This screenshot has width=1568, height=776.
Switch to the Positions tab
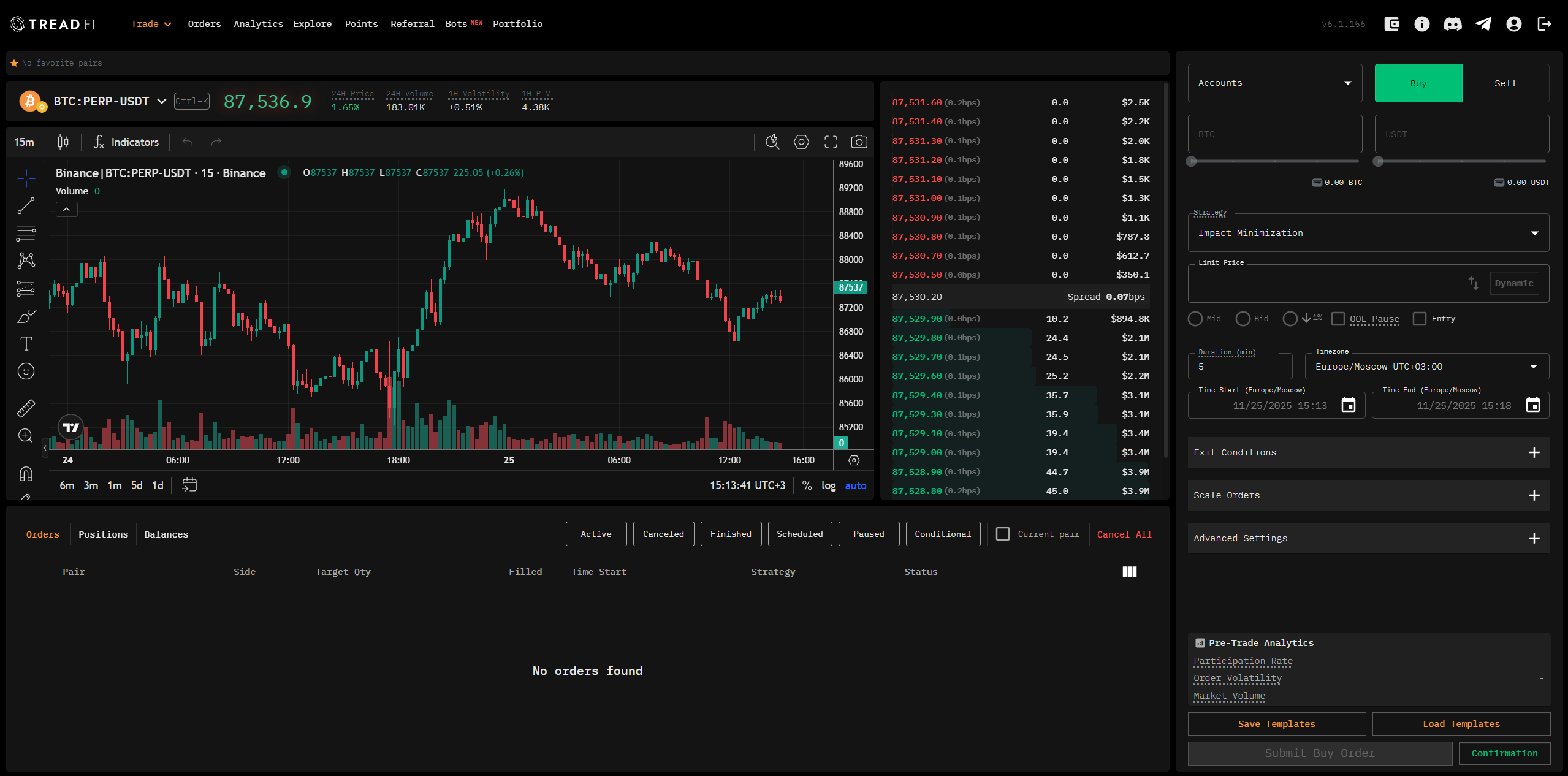(103, 534)
